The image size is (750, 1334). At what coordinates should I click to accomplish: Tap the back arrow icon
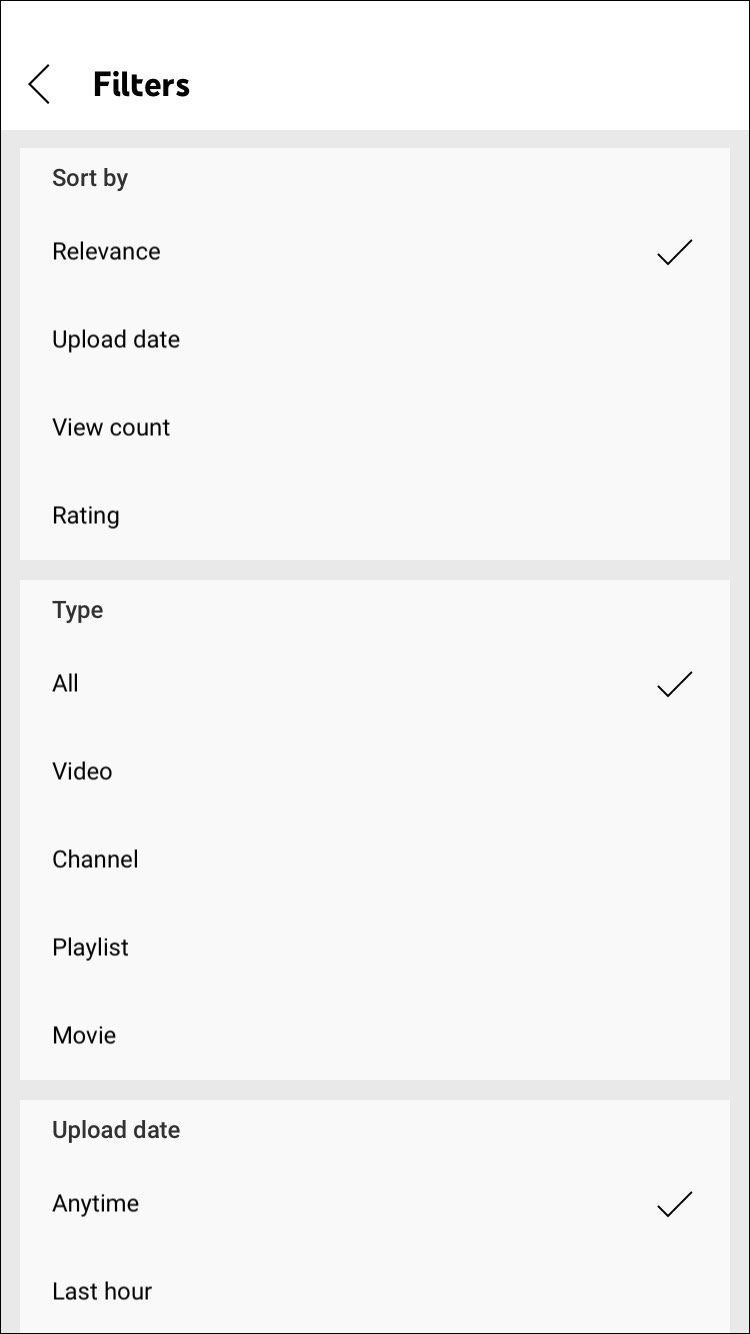pos(40,85)
